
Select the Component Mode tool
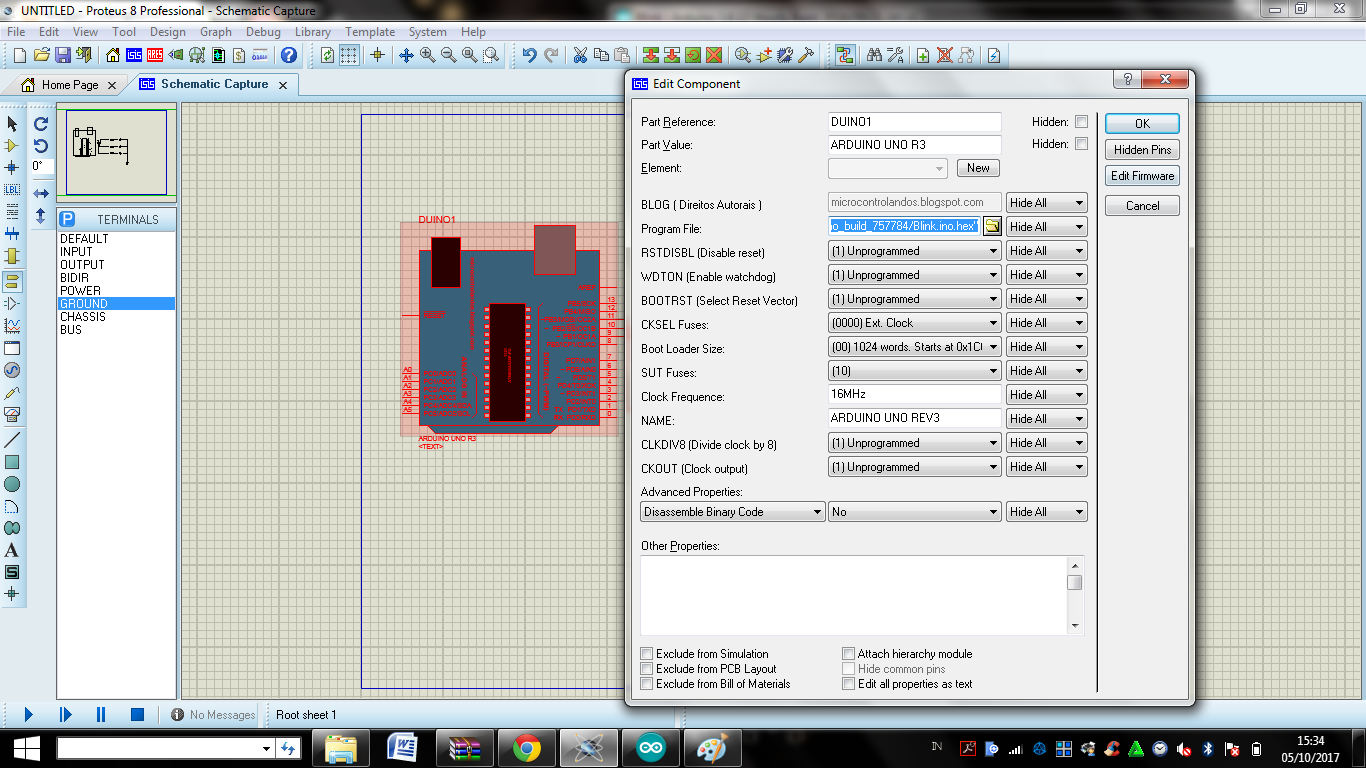(14, 146)
